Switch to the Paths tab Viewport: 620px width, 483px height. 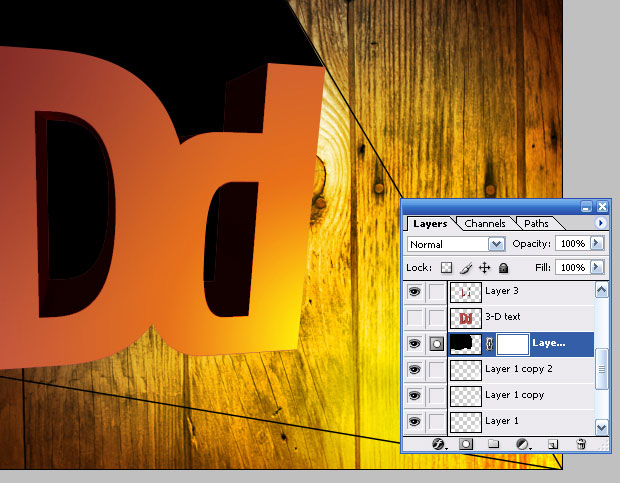(x=536, y=224)
